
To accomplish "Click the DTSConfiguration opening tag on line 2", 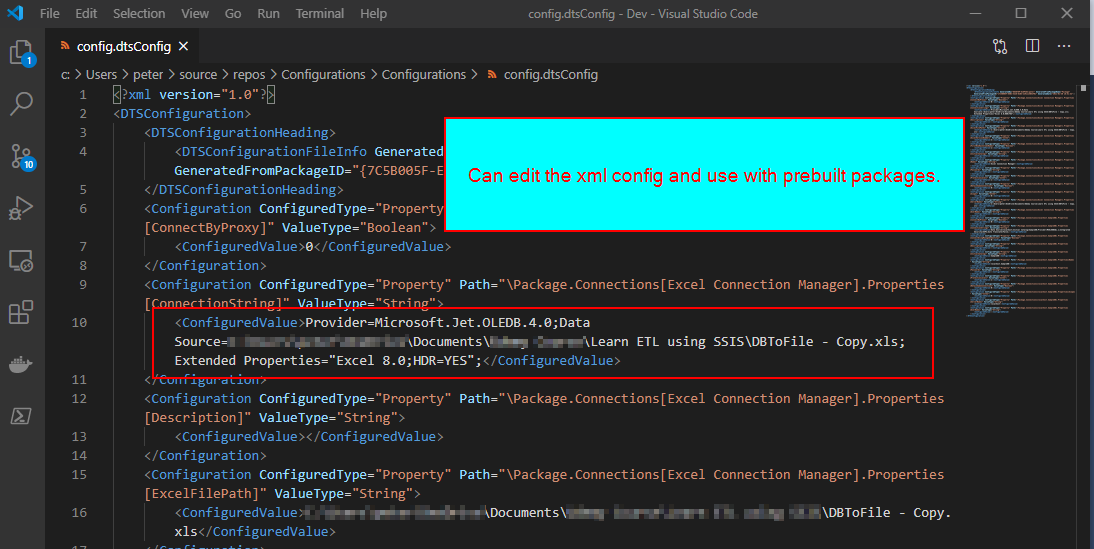I will [182, 113].
